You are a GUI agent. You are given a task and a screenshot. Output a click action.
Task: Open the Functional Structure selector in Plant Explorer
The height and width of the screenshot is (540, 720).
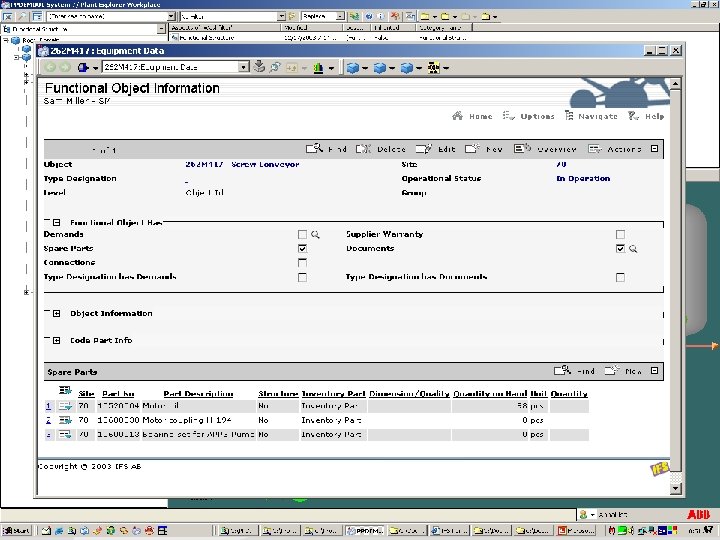pyautogui.click(x=84, y=29)
